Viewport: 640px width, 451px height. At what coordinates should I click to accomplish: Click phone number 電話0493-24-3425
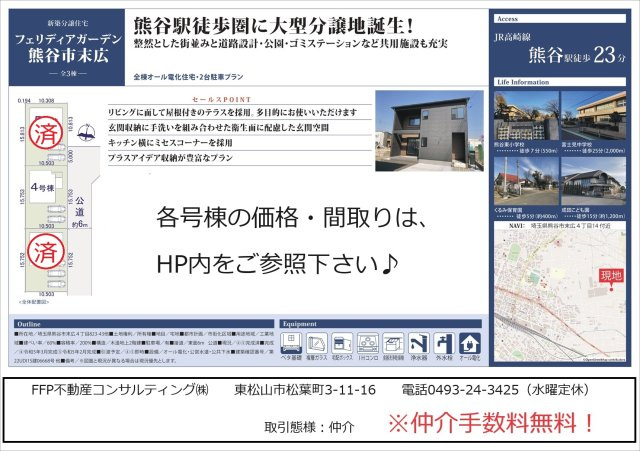click(x=460, y=390)
